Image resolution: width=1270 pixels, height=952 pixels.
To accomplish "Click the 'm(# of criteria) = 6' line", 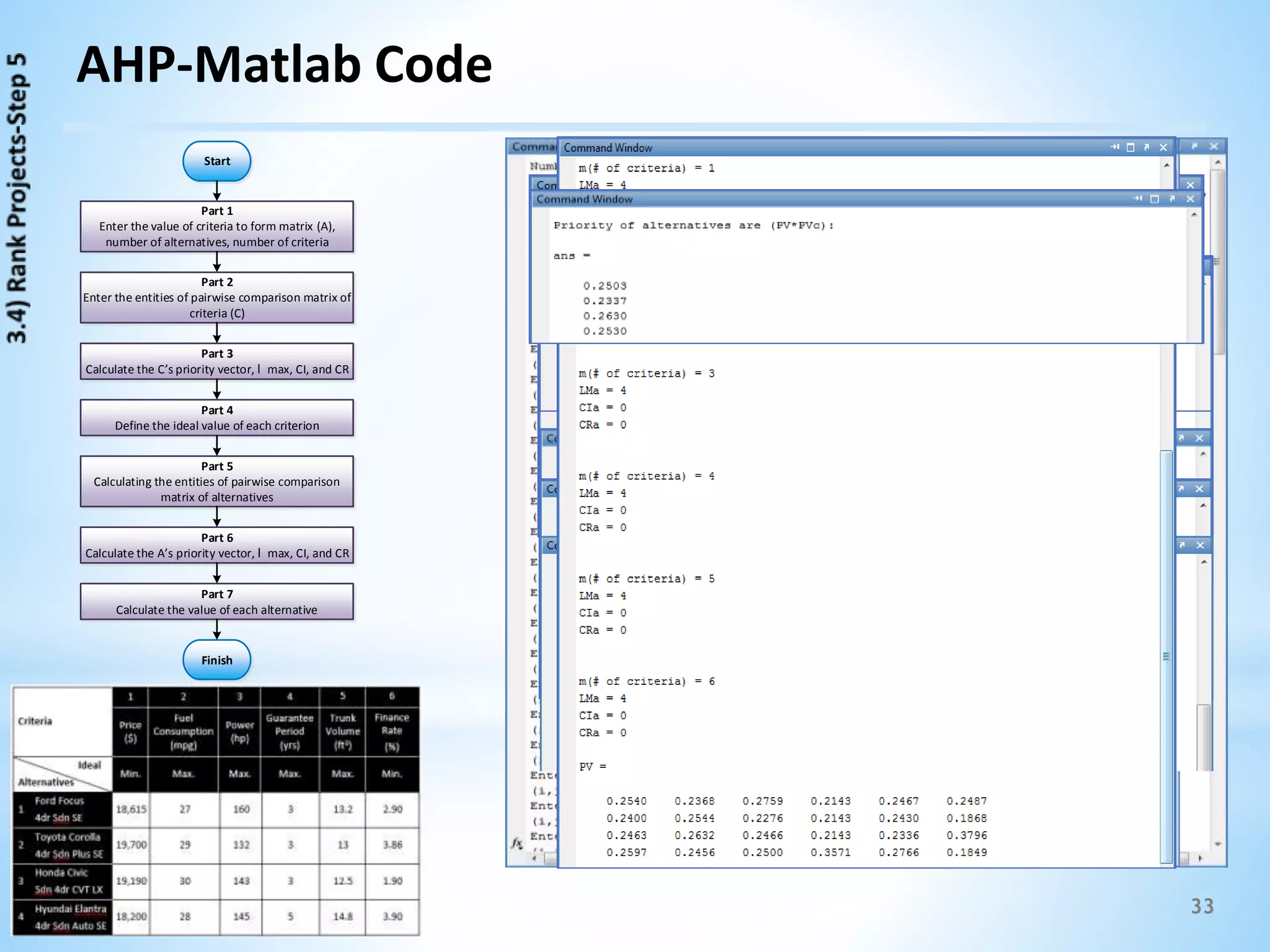I will point(647,682).
